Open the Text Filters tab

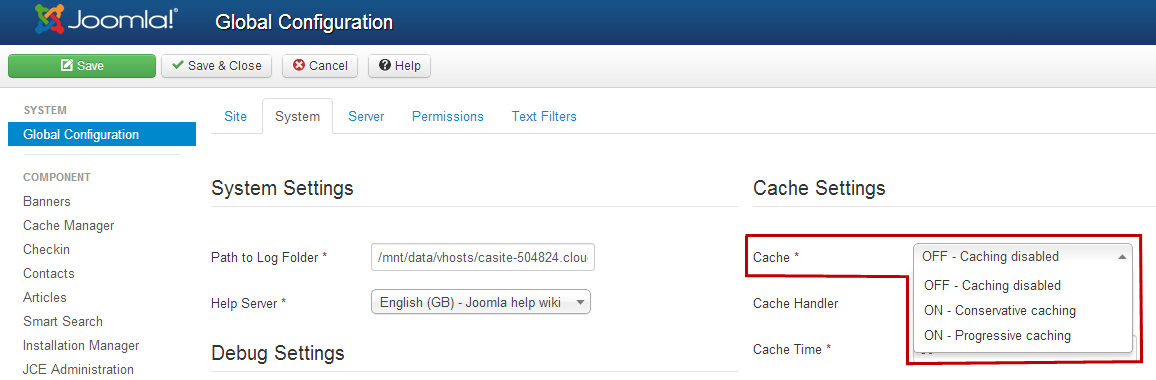tap(544, 117)
